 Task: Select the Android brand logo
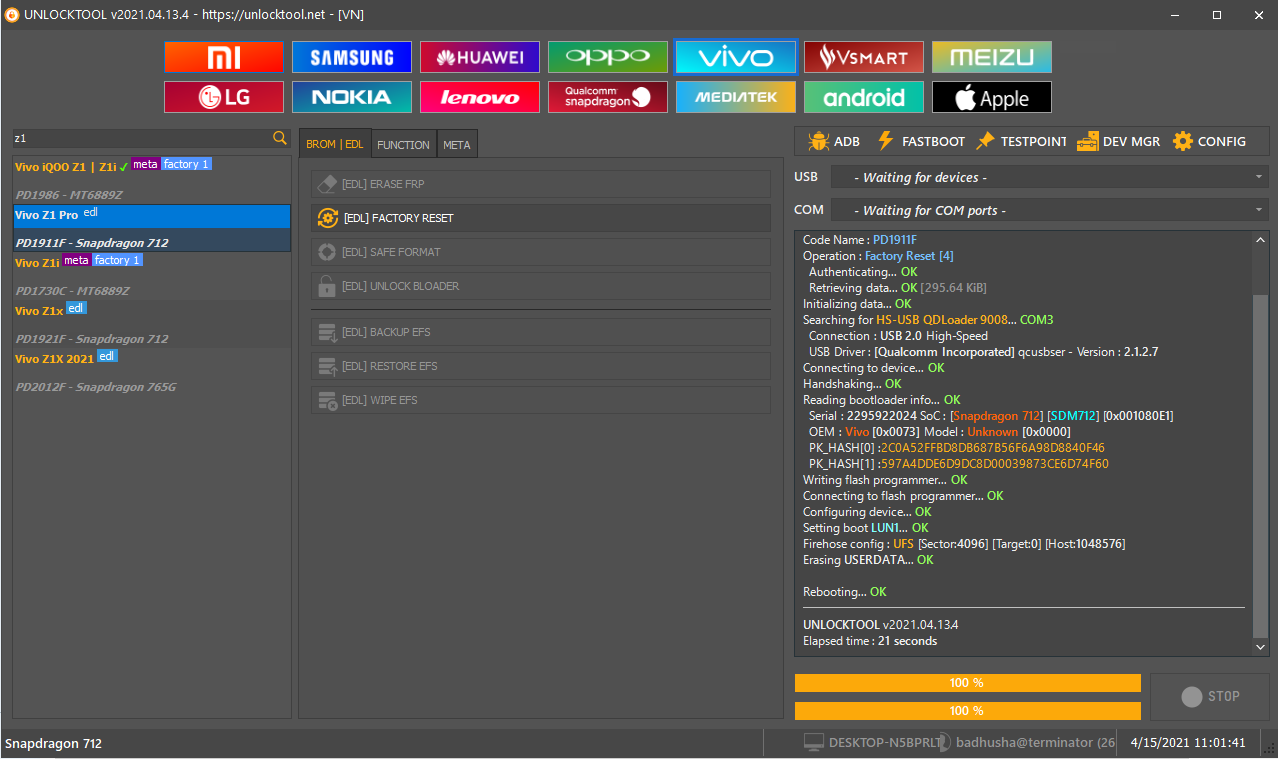[864, 97]
